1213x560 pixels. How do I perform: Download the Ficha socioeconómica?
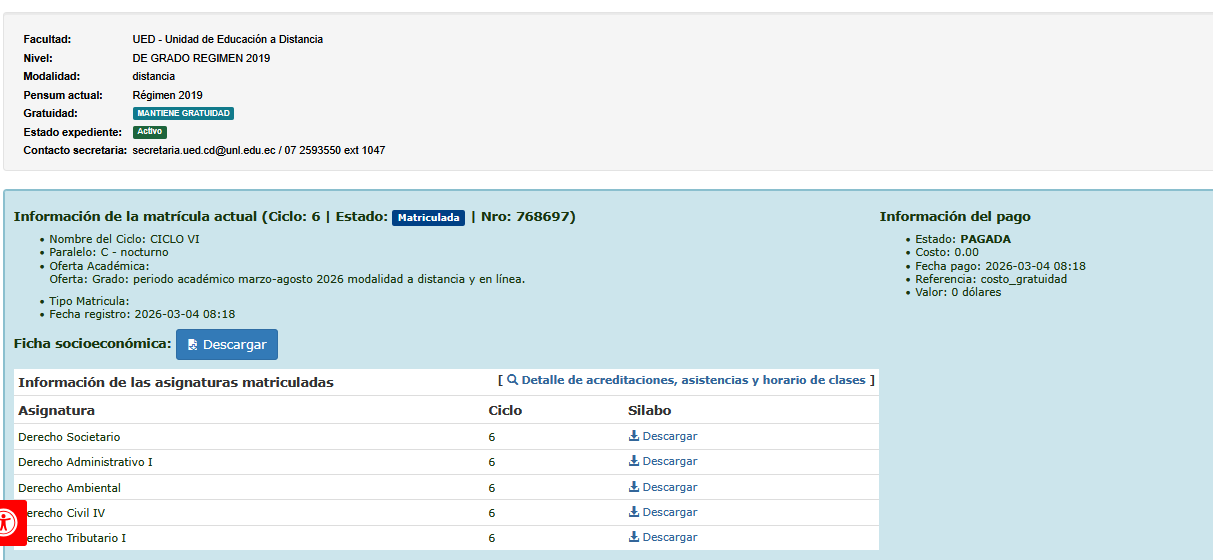(x=227, y=344)
